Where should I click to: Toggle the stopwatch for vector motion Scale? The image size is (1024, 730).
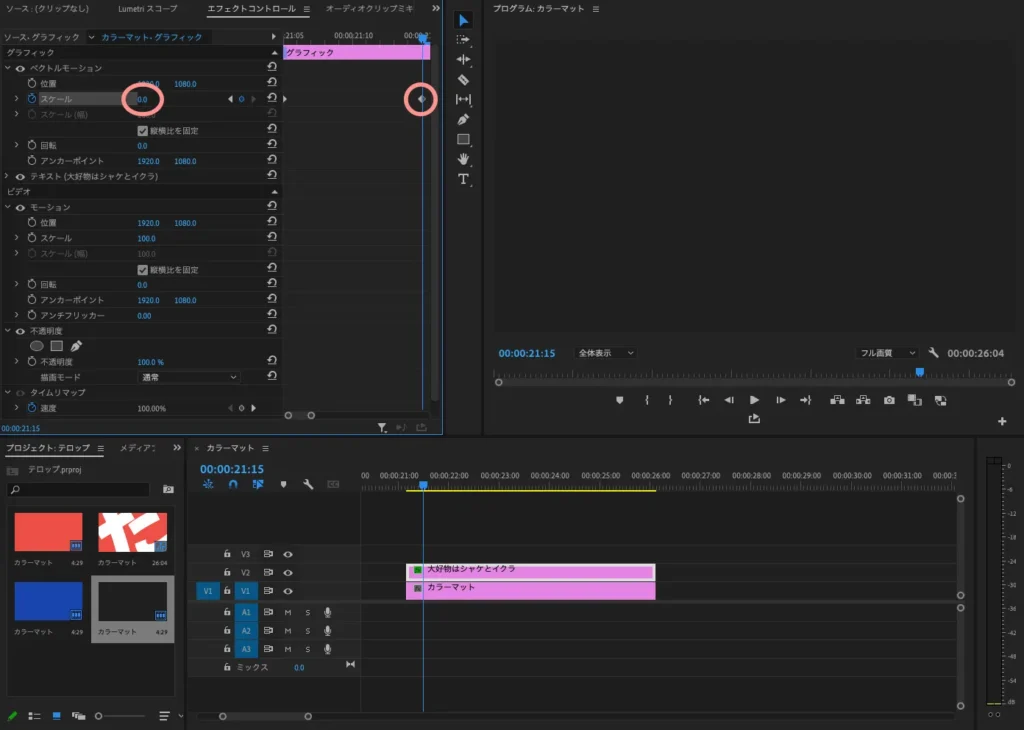[31, 99]
